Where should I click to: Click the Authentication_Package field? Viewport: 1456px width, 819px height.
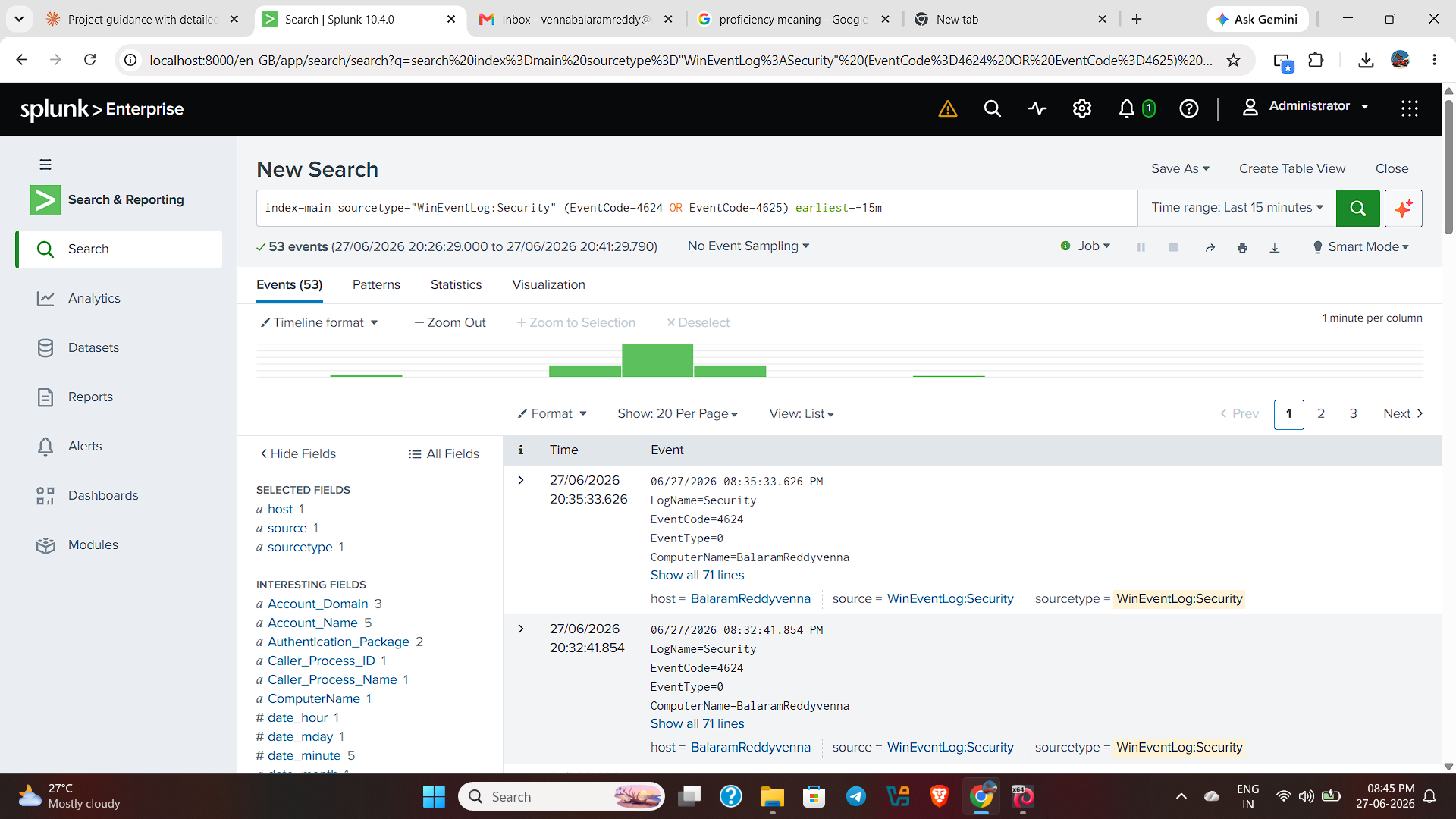tap(338, 642)
